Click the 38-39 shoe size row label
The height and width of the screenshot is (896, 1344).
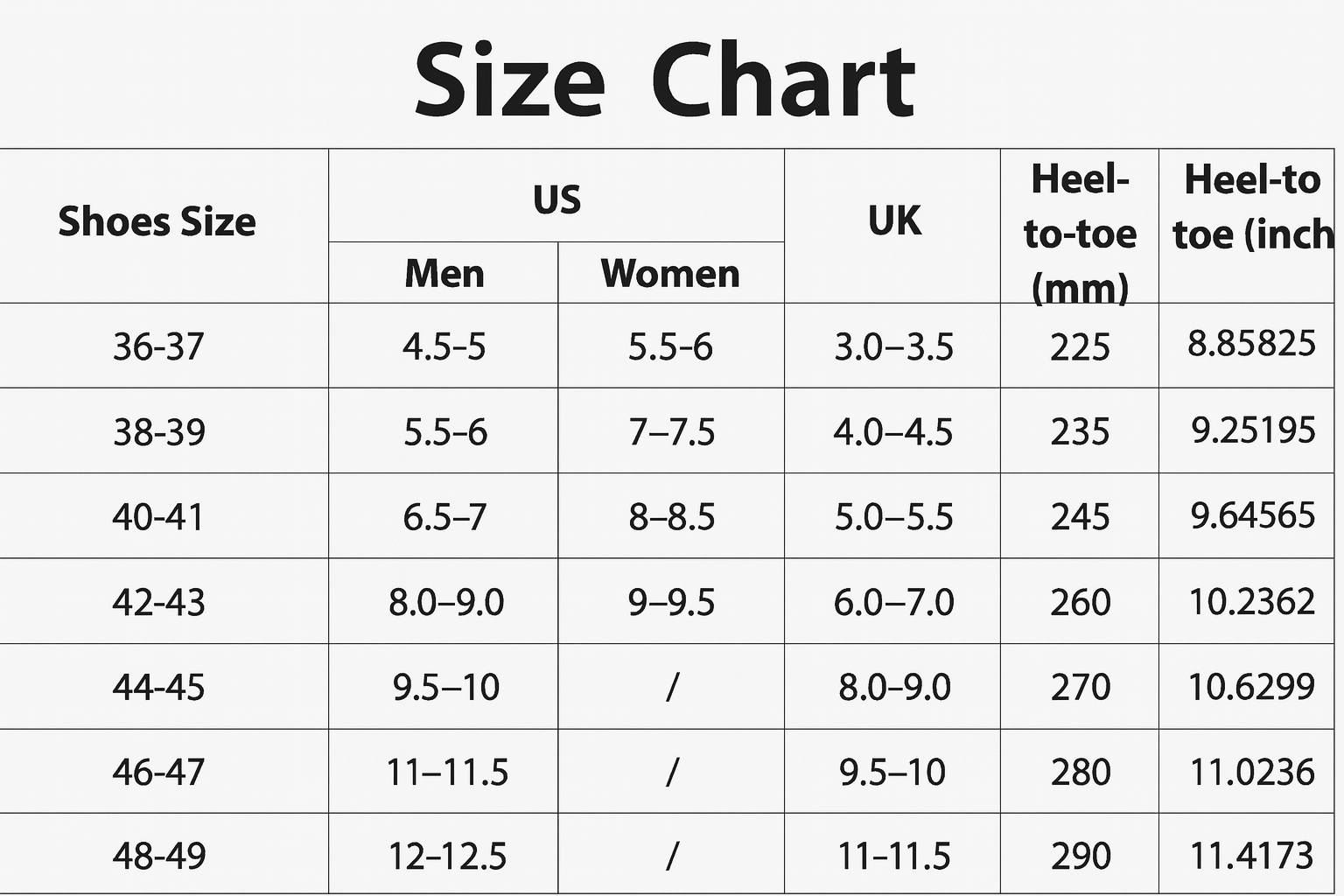click(x=159, y=432)
